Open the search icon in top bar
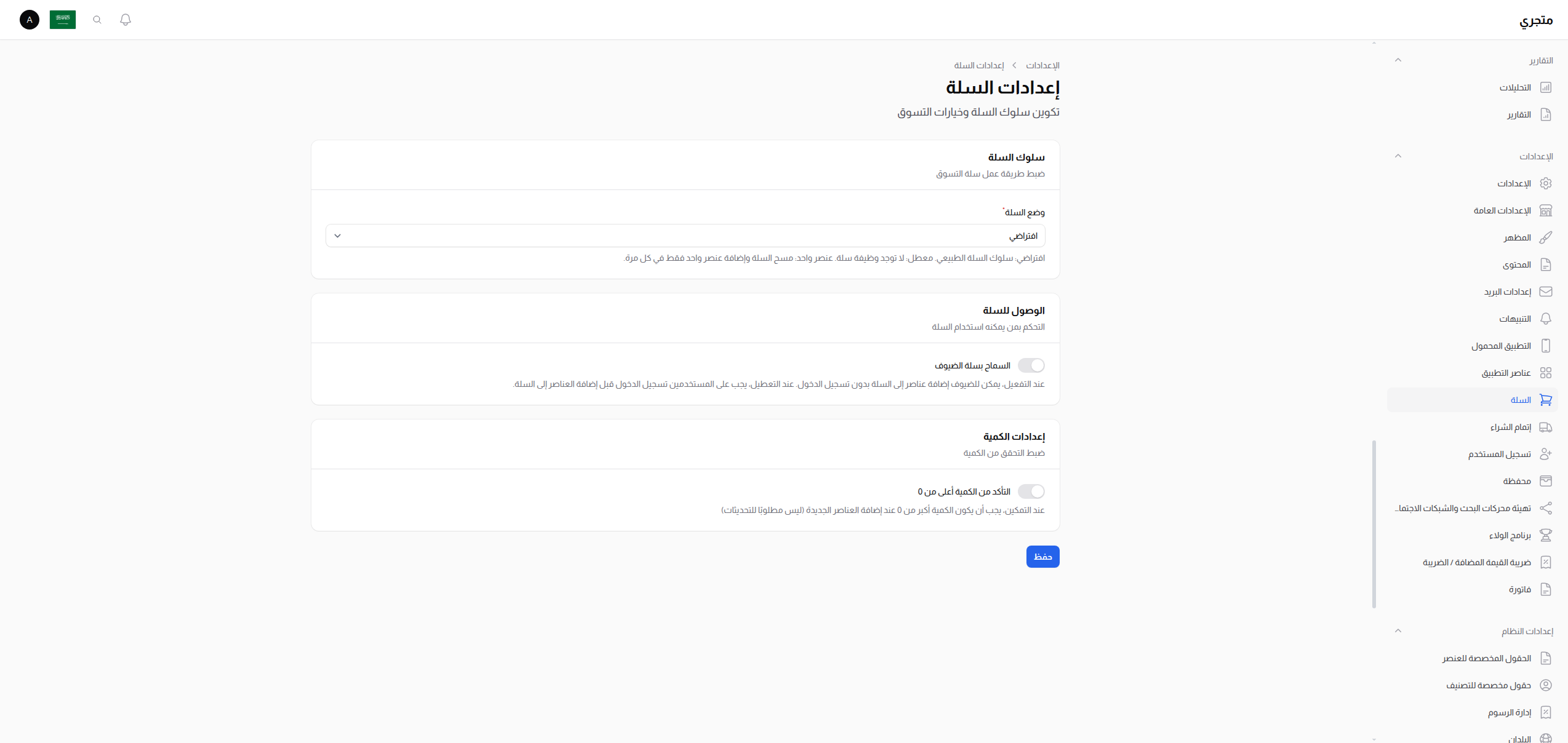This screenshot has height=743, width=1568. (97, 20)
